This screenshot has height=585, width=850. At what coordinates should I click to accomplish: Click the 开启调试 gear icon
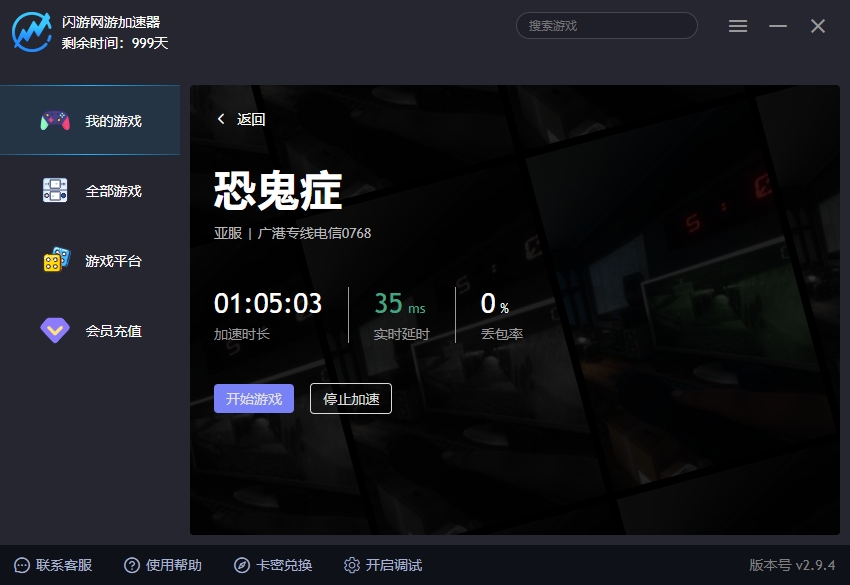(352, 565)
